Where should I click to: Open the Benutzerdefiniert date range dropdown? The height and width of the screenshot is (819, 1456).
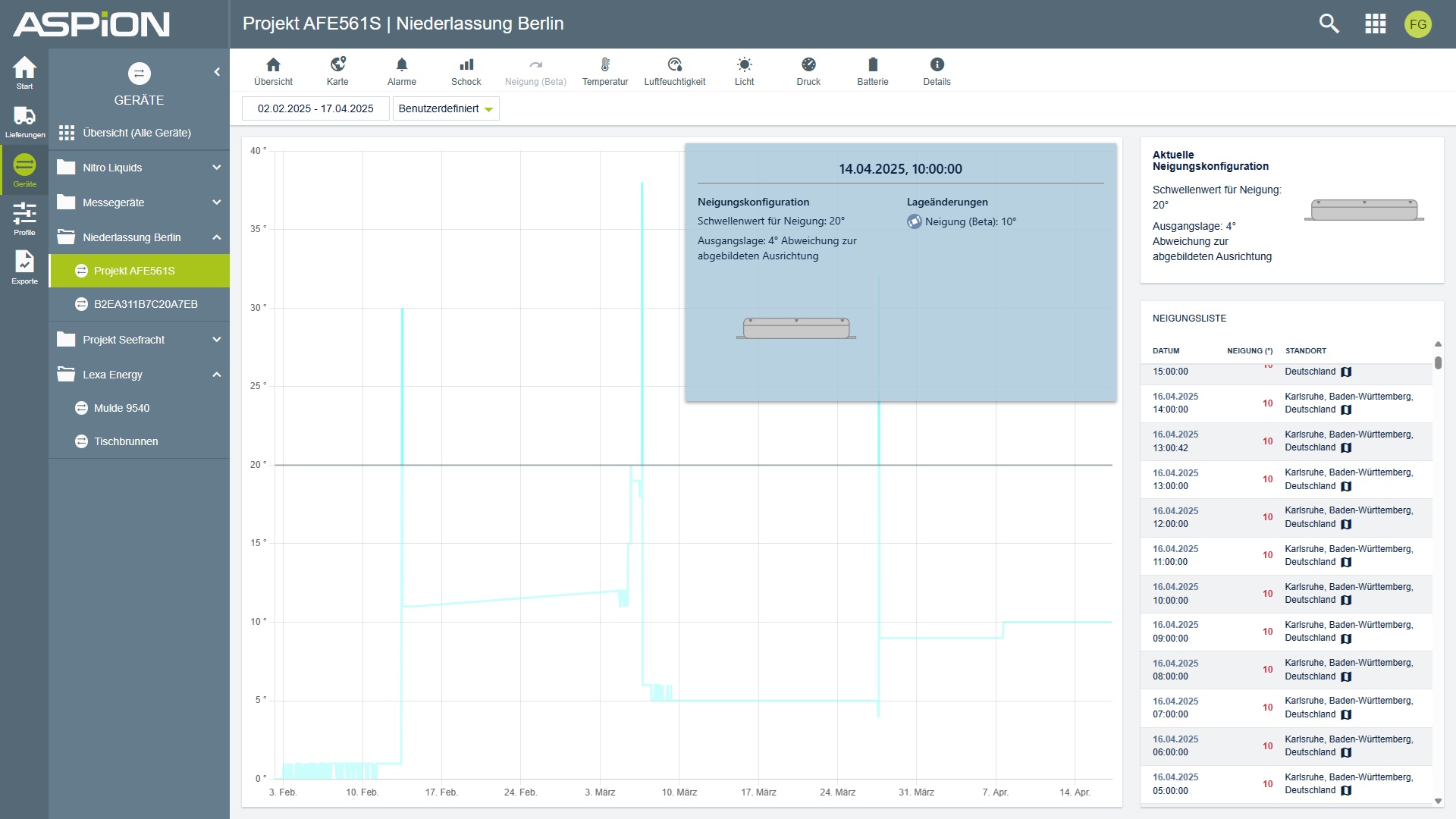pos(446,108)
